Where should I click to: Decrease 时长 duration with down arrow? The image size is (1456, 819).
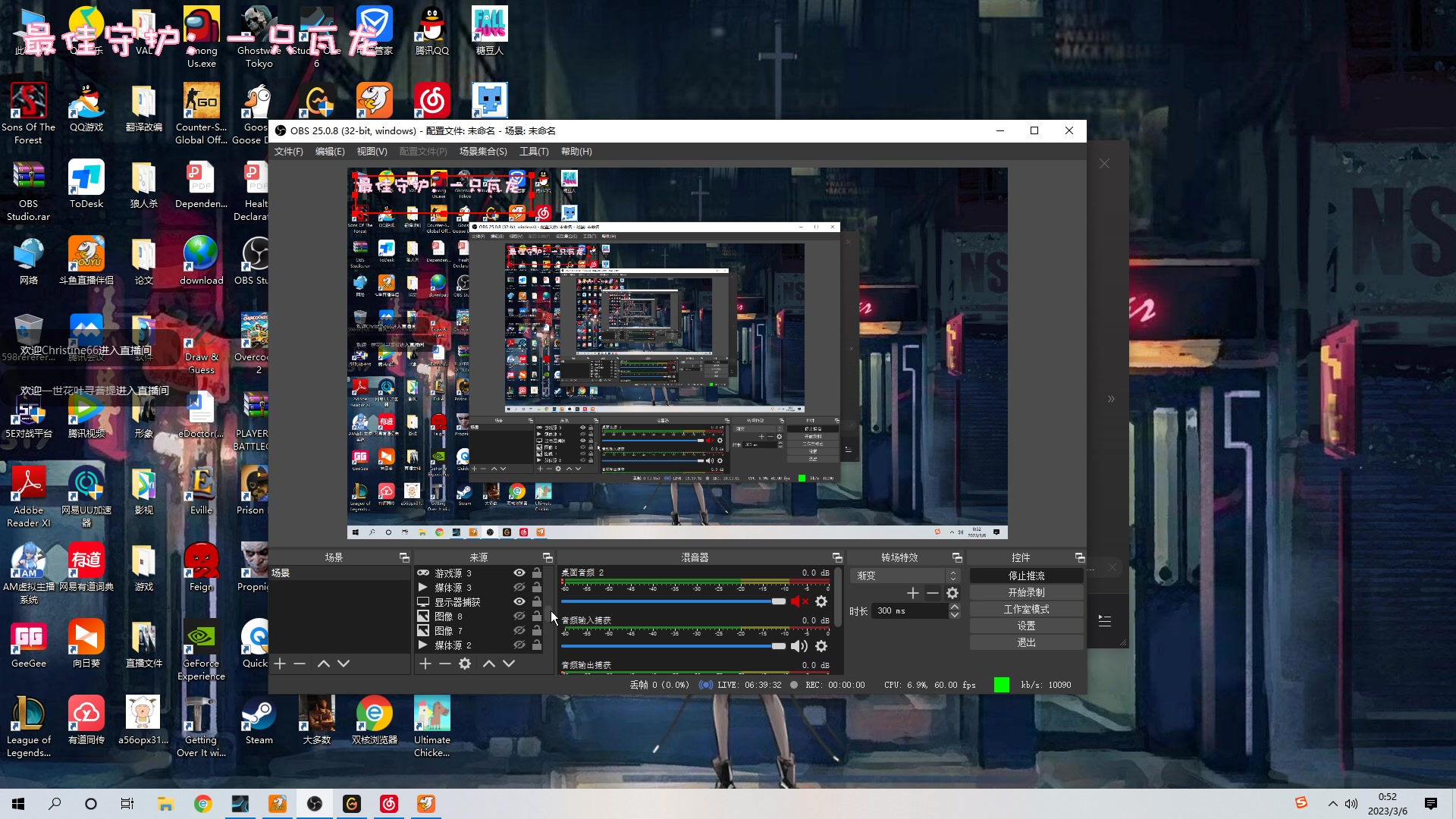pyautogui.click(x=955, y=615)
